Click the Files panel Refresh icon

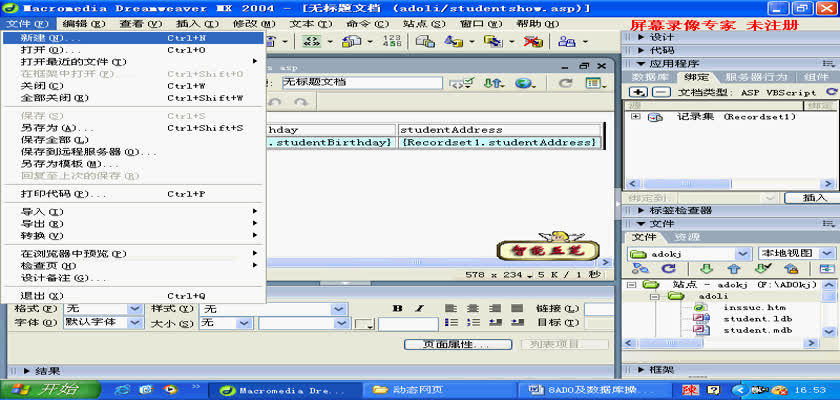pyautogui.click(x=668, y=268)
